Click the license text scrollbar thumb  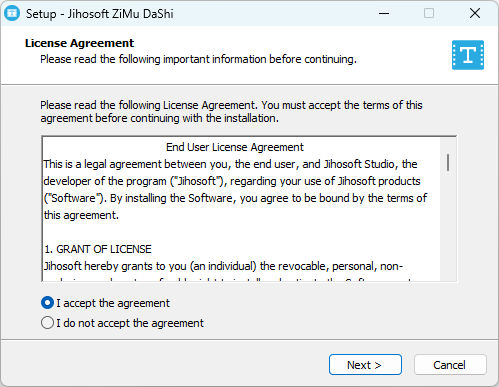click(448, 162)
